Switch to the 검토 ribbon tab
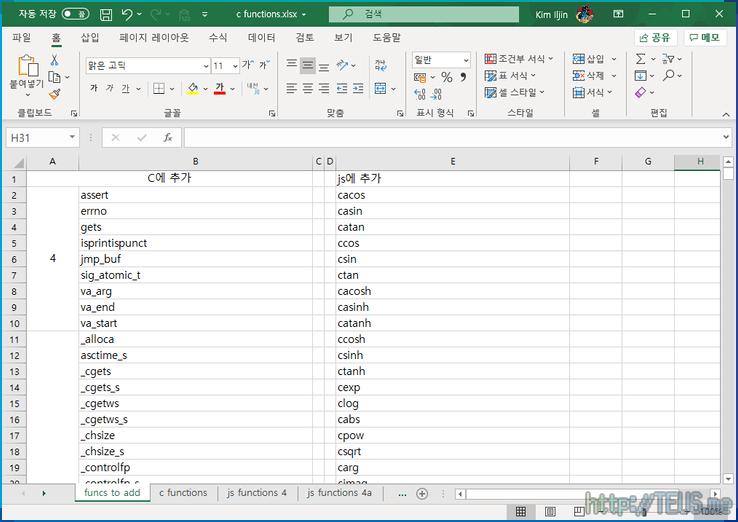The width and height of the screenshot is (738, 522). (x=305, y=38)
